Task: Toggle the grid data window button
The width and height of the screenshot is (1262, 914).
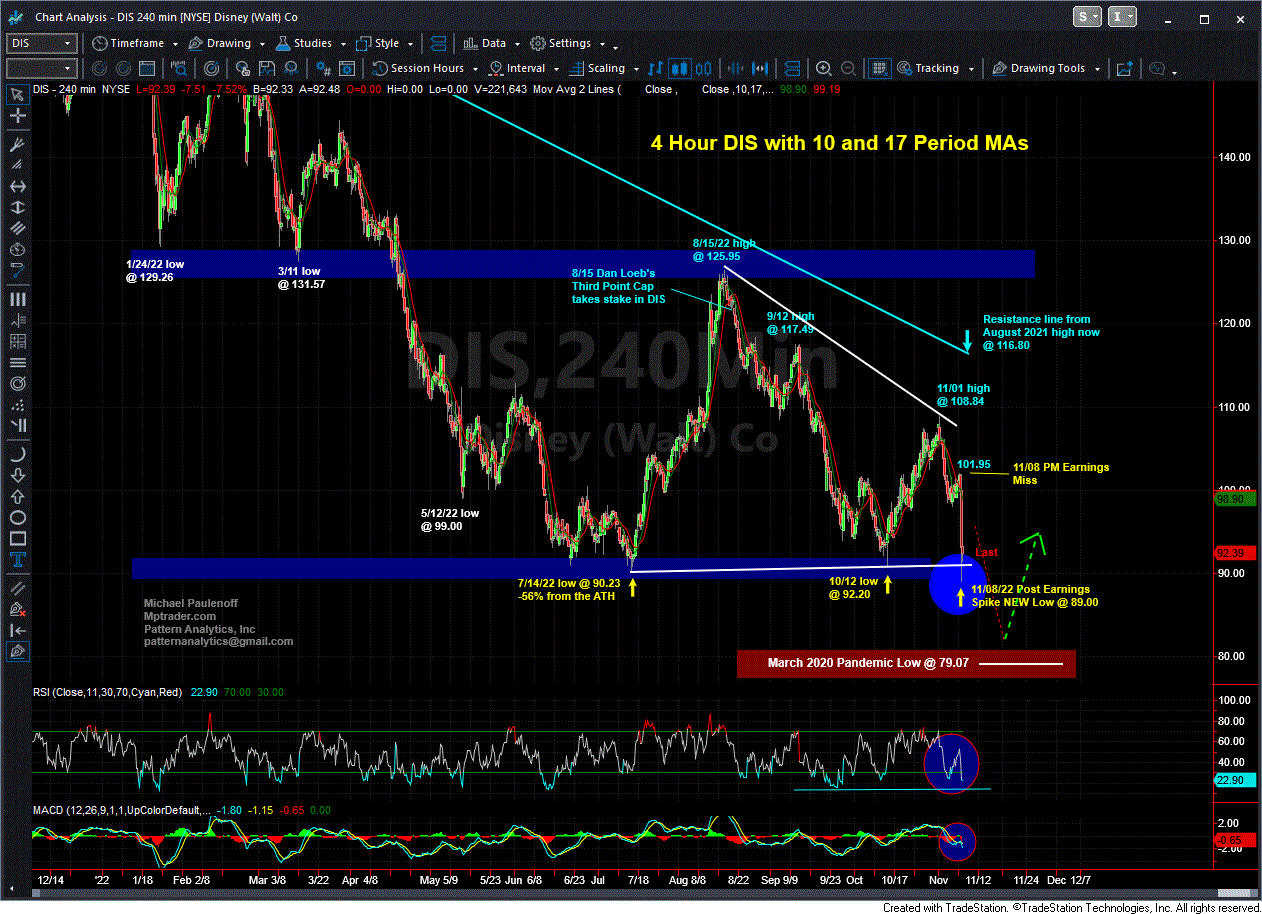Action: tap(879, 68)
